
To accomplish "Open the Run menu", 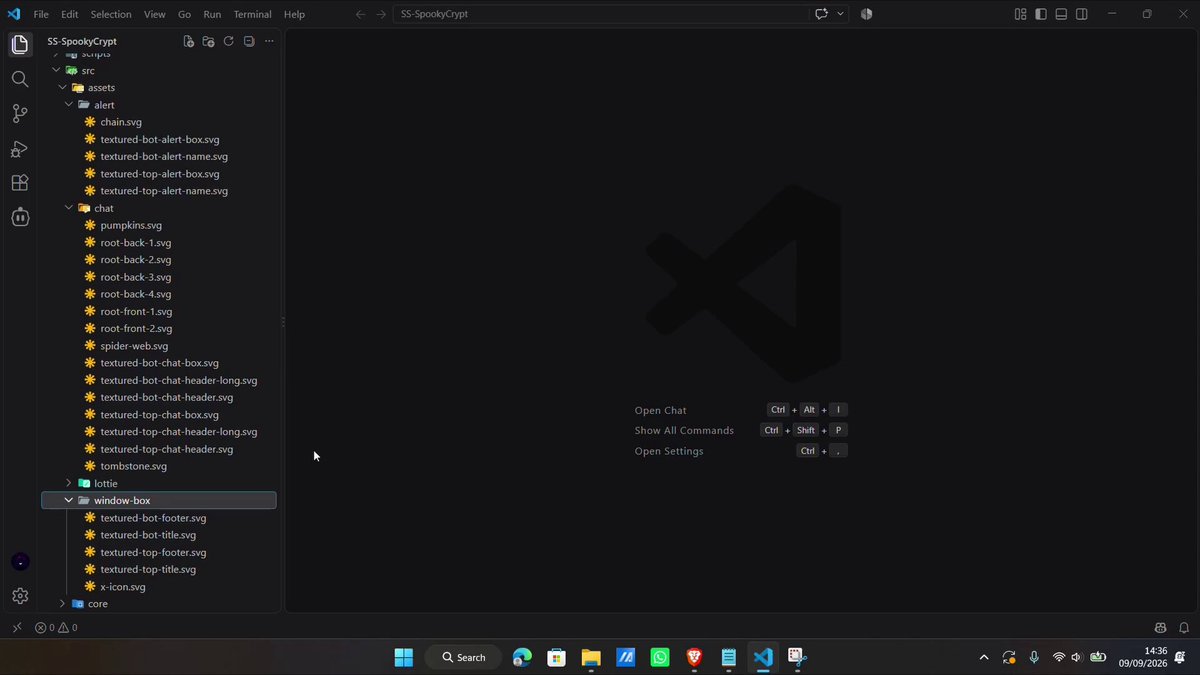I will 212,14.
